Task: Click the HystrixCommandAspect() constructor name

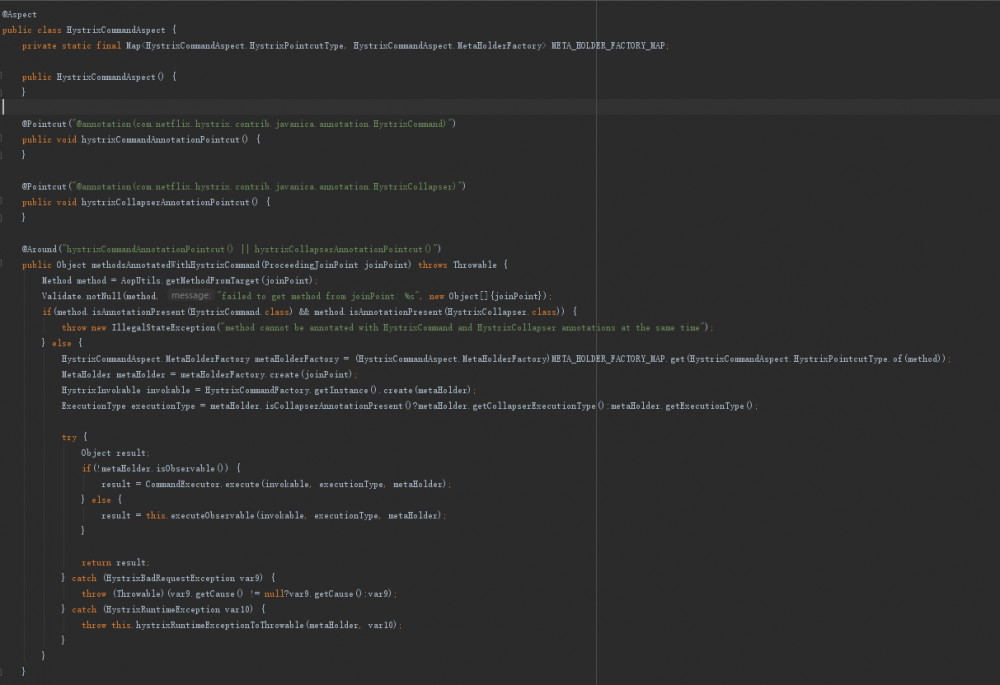Action: pos(110,77)
